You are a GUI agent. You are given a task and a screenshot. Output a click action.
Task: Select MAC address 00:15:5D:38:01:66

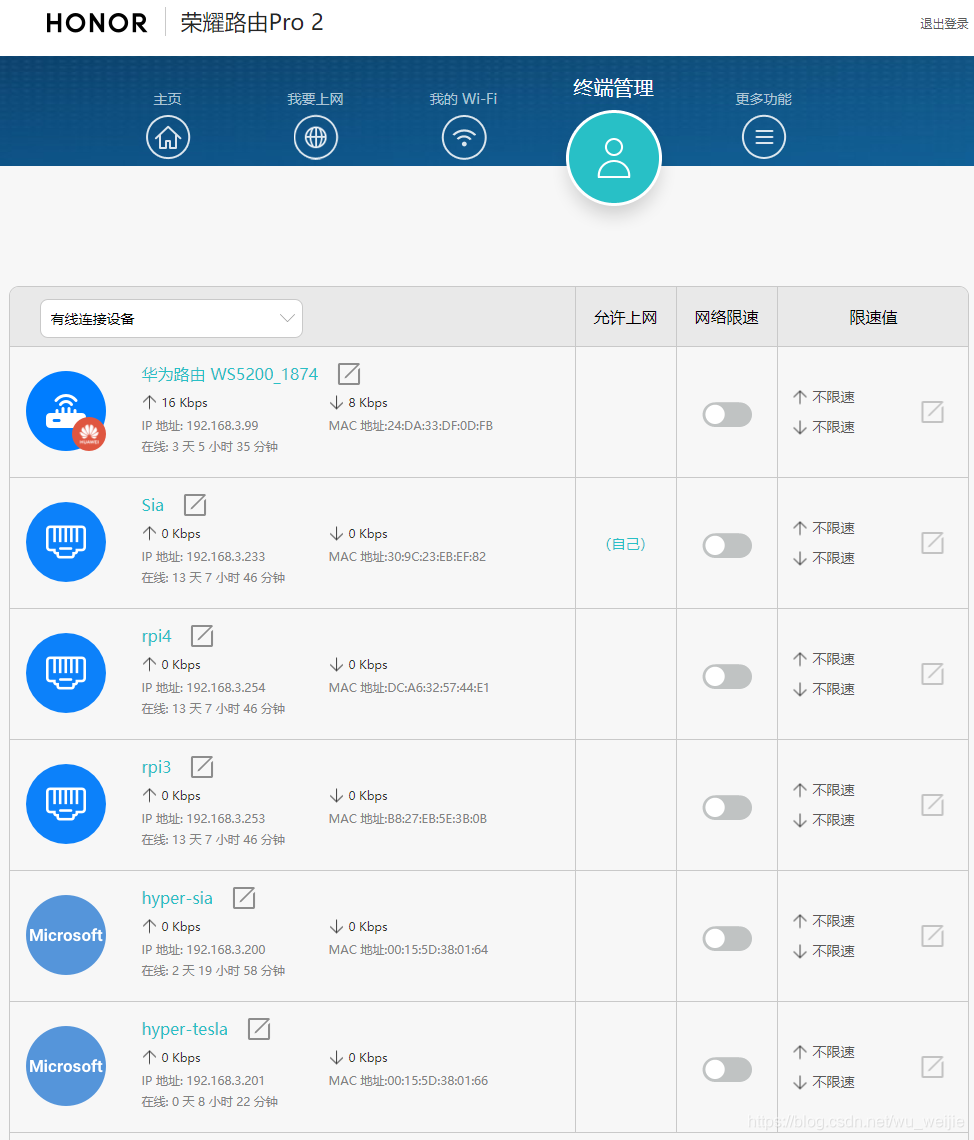(x=440, y=1080)
